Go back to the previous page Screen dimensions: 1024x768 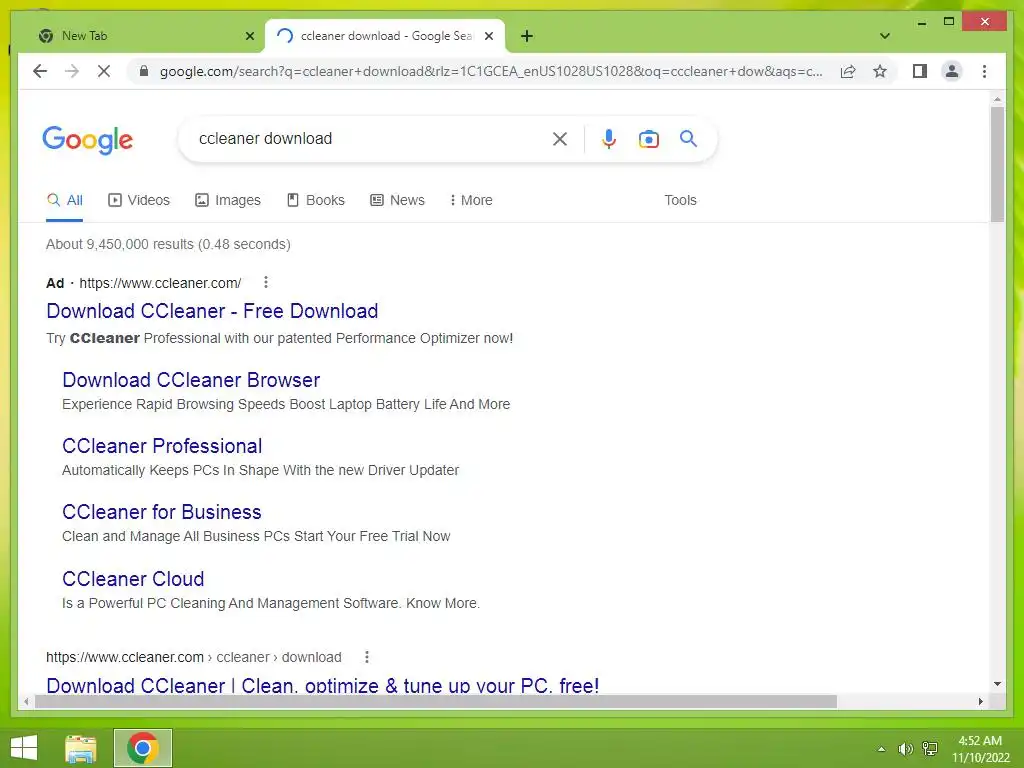(x=40, y=71)
